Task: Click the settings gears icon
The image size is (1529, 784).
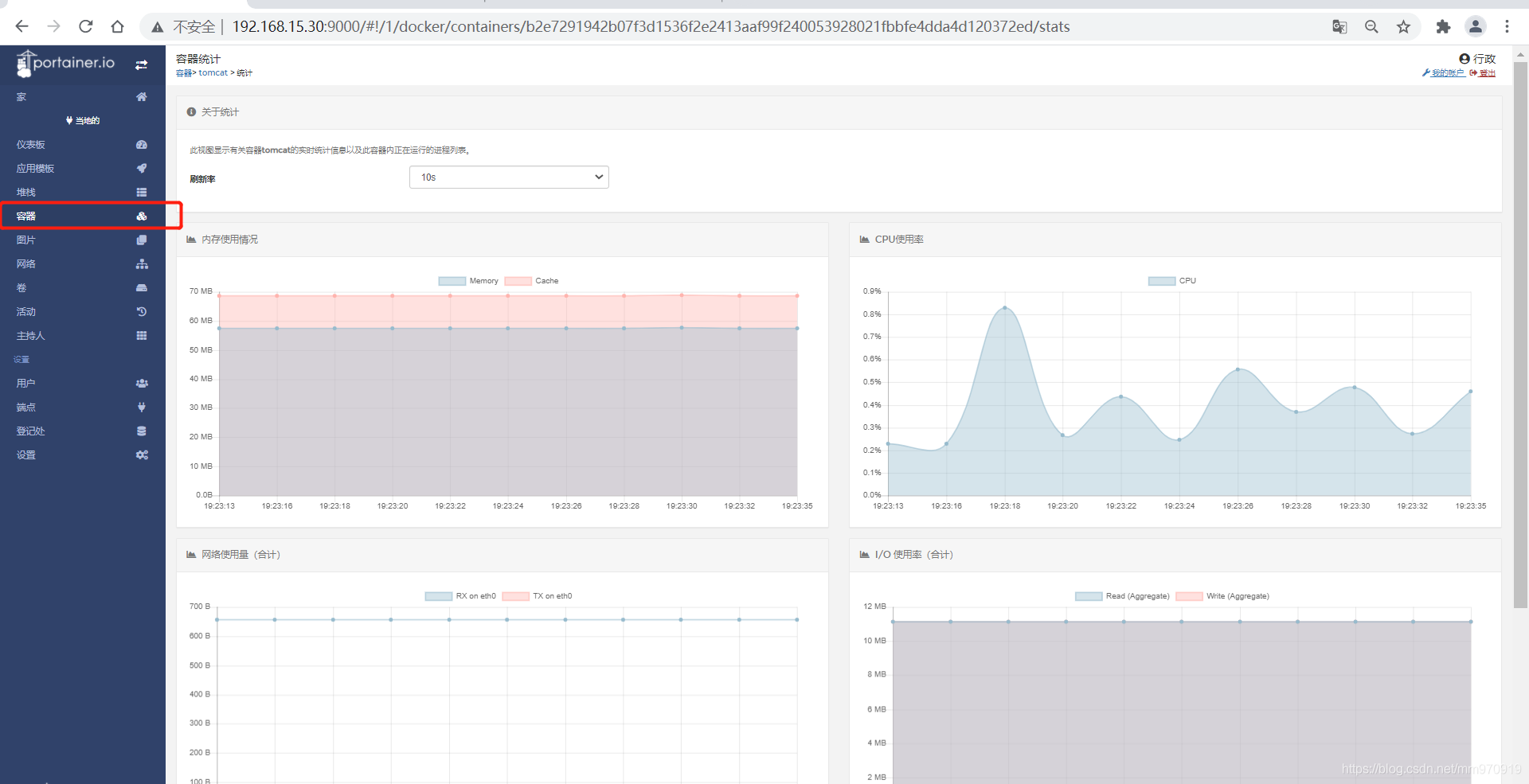Action: [x=141, y=455]
